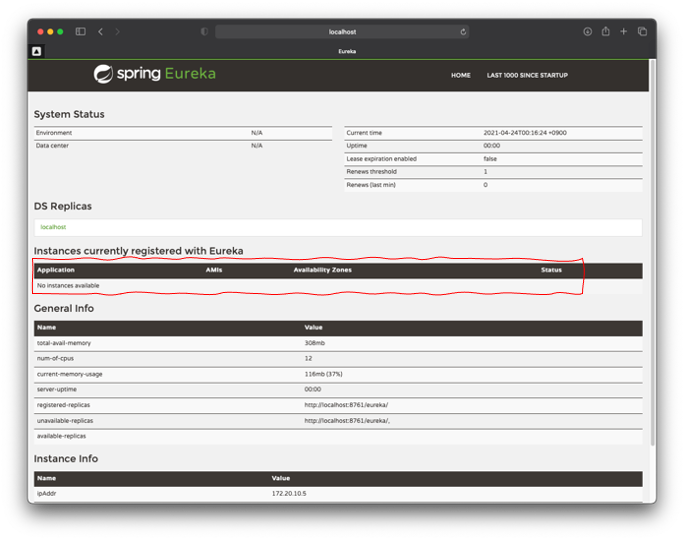Toggle the Safari sidebar icon
Image resolution: width=684 pixels, height=540 pixels.
[x=81, y=31]
